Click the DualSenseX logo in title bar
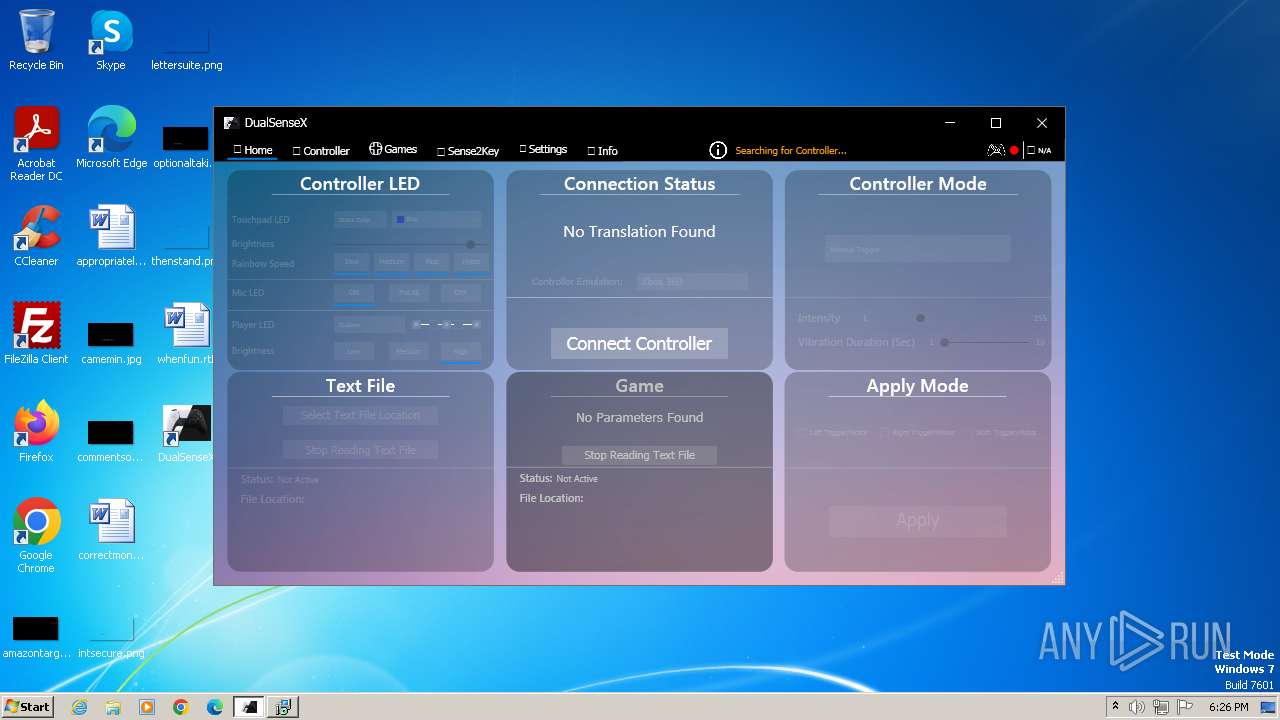Screen dimensions: 1280x720 230,123
